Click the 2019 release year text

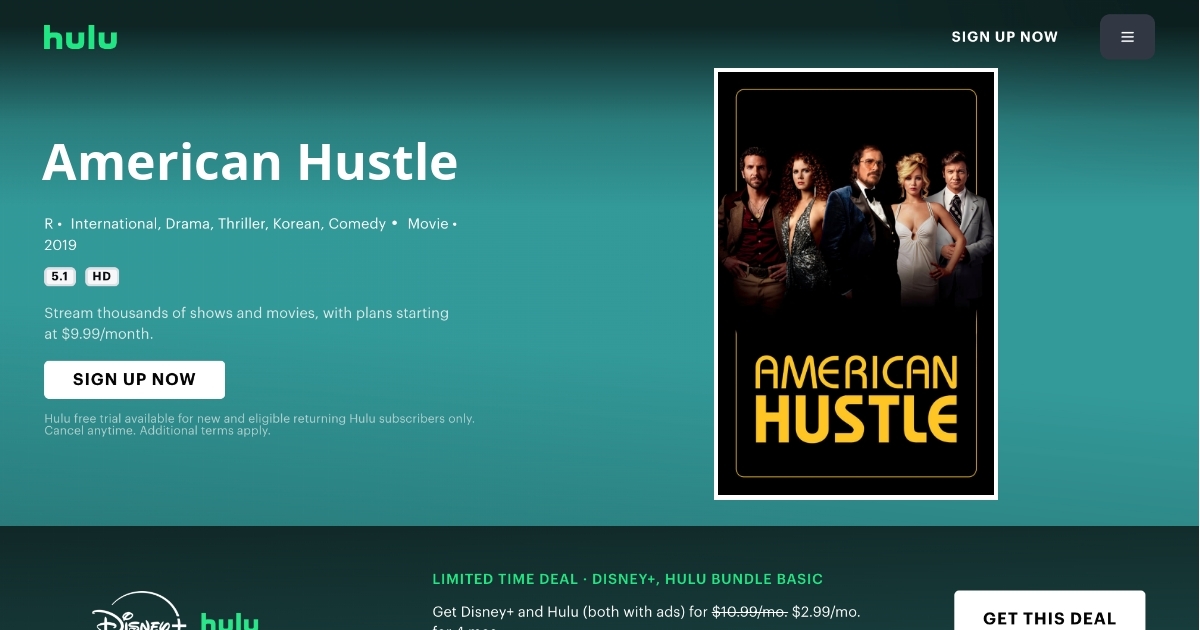coord(60,245)
